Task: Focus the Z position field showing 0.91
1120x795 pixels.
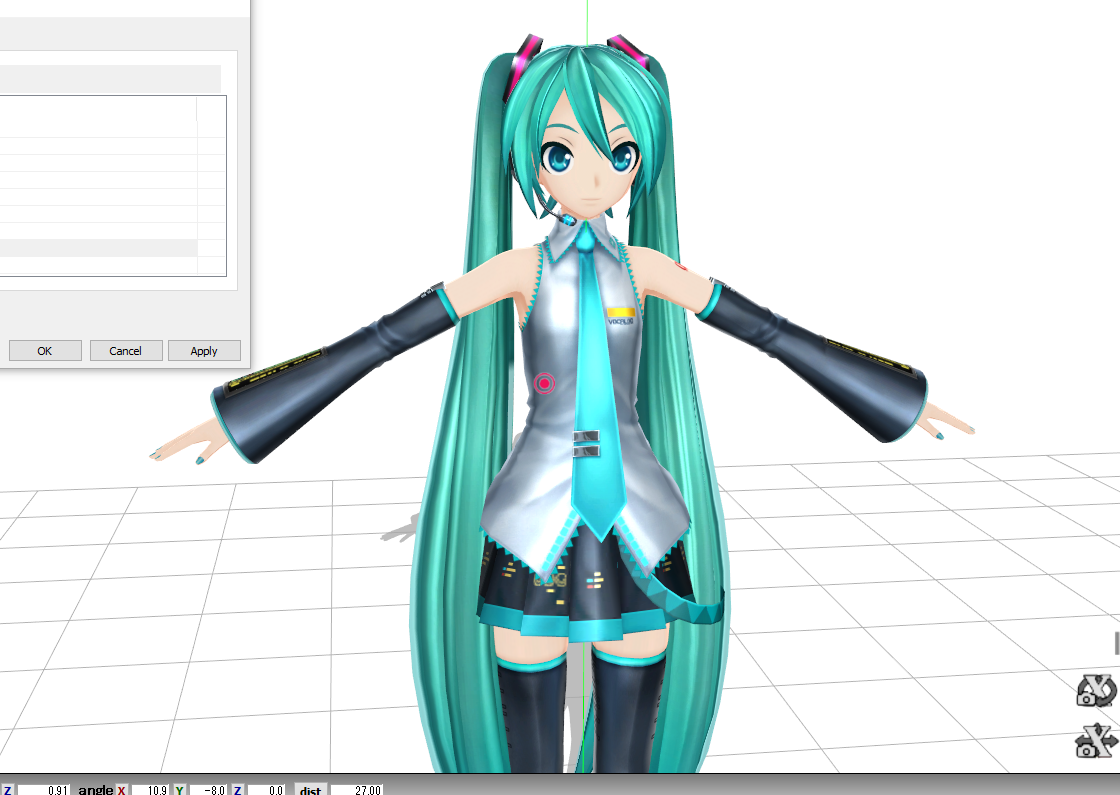Action: (44, 790)
